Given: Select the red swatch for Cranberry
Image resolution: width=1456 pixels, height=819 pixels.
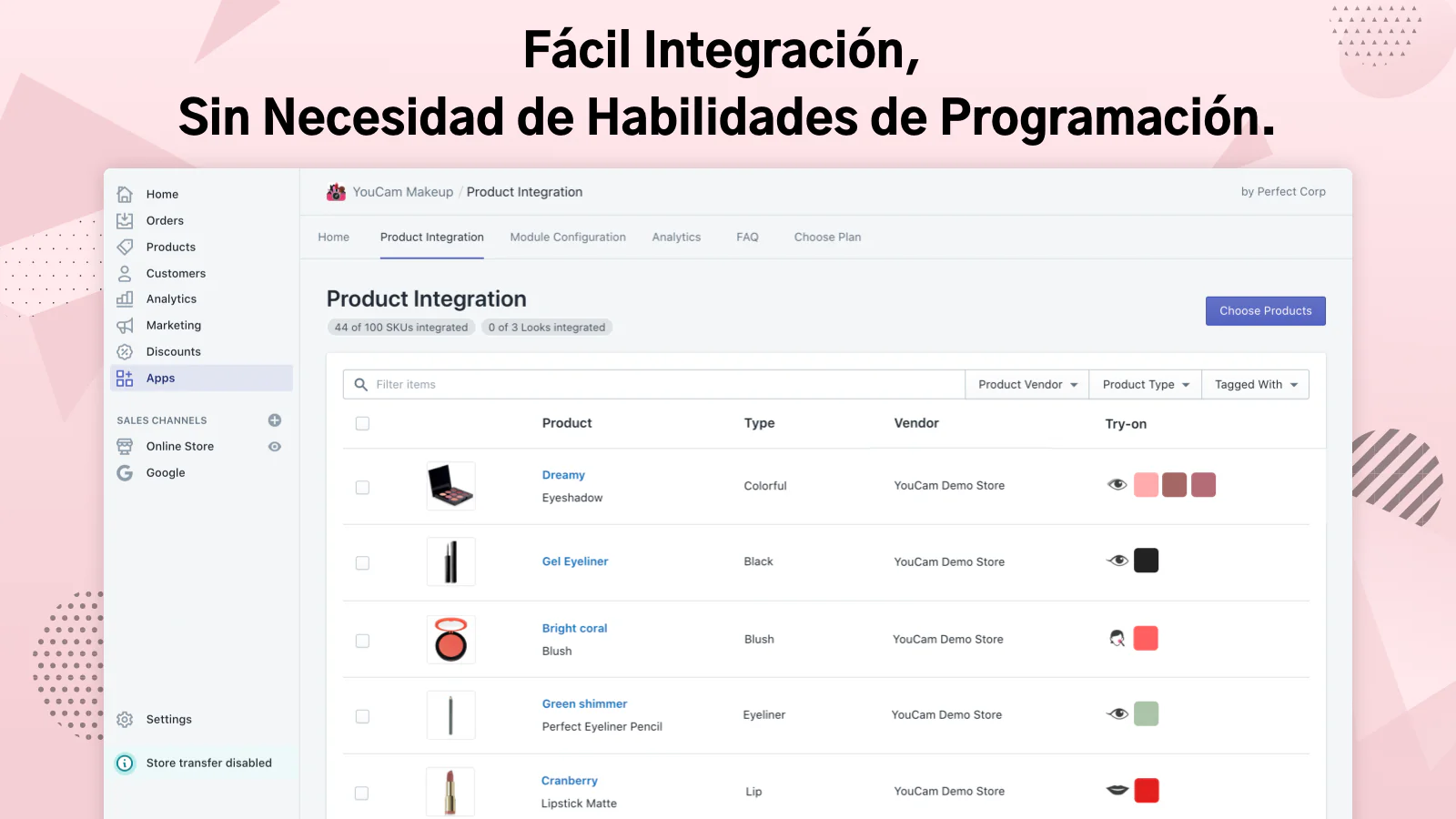Looking at the screenshot, I should point(1147,790).
